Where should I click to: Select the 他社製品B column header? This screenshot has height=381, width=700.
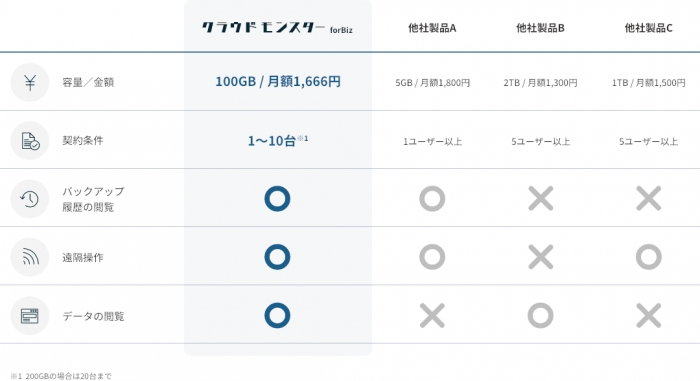pyautogui.click(x=541, y=28)
